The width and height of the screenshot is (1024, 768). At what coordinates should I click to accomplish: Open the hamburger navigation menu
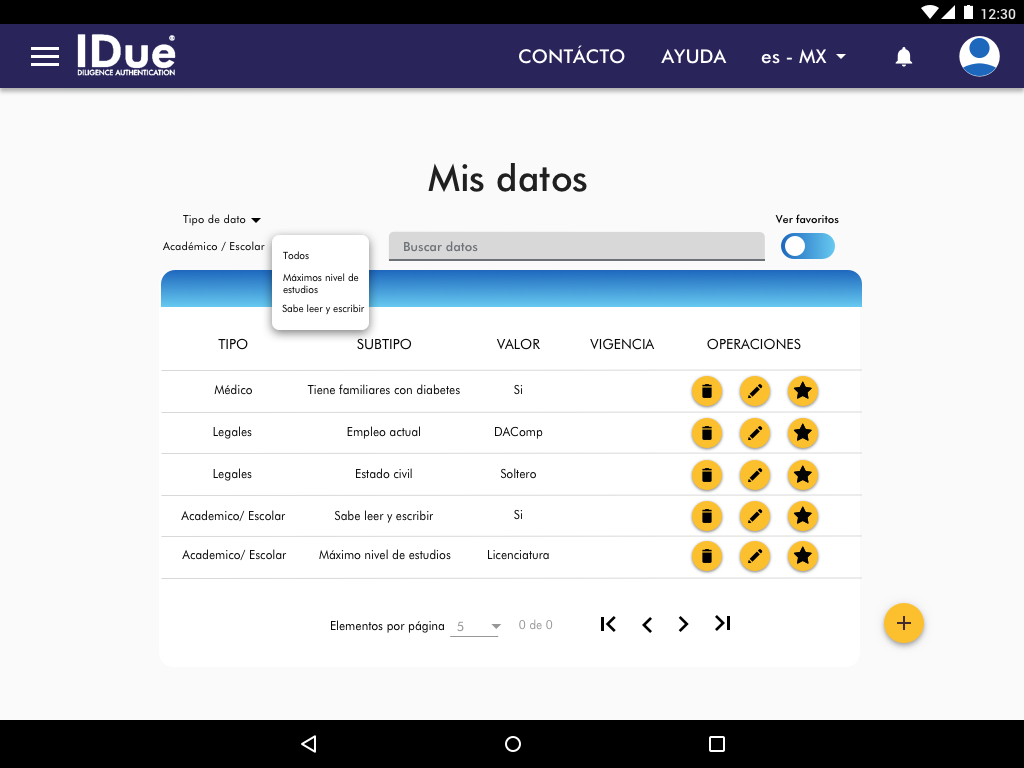(x=45, y=57)
